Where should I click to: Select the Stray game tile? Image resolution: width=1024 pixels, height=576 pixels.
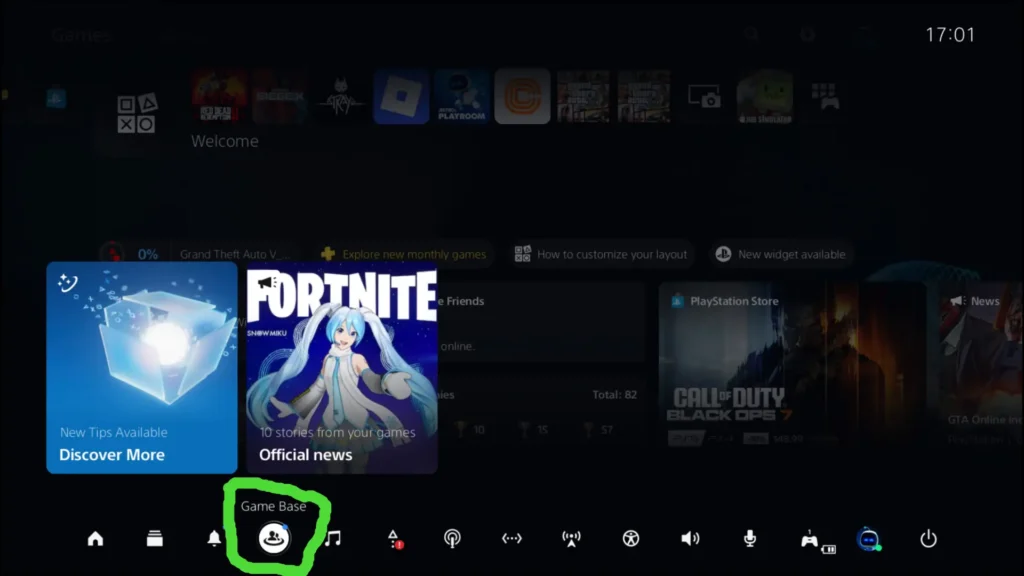[340, 97]
